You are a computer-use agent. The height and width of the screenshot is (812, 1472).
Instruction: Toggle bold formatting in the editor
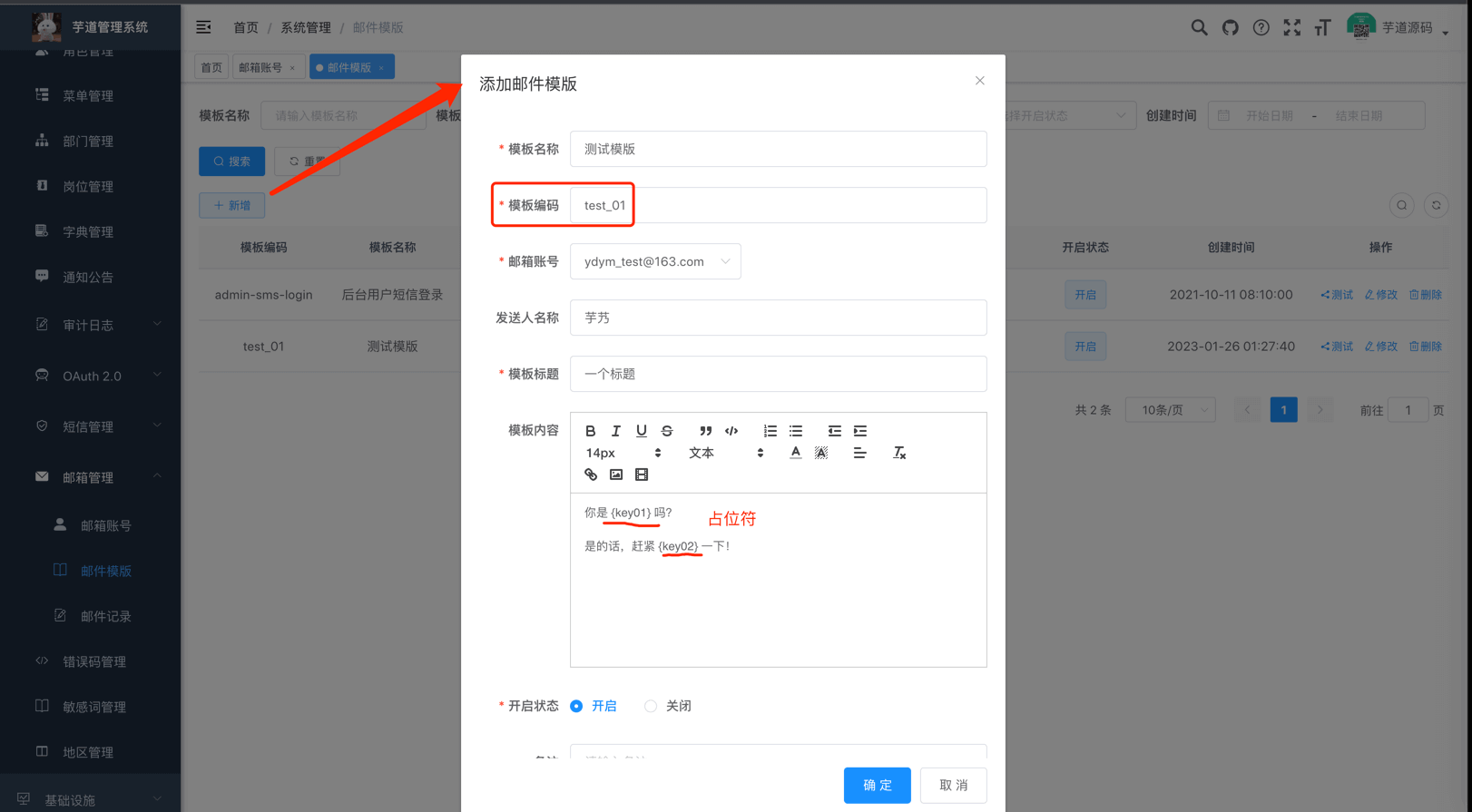point(590,431)
